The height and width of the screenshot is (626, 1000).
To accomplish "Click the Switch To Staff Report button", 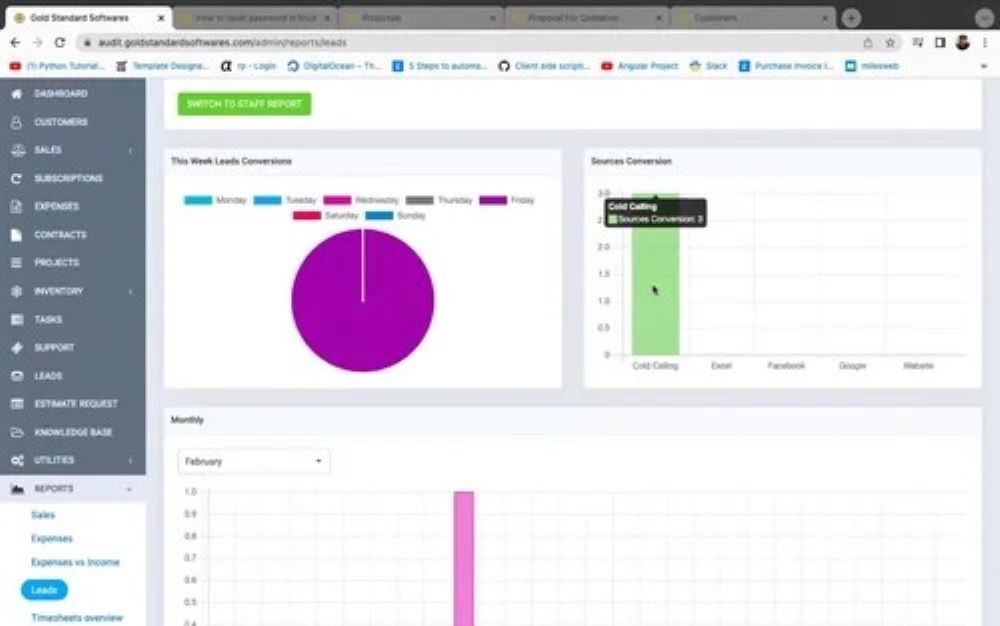I will click(243, 103).
